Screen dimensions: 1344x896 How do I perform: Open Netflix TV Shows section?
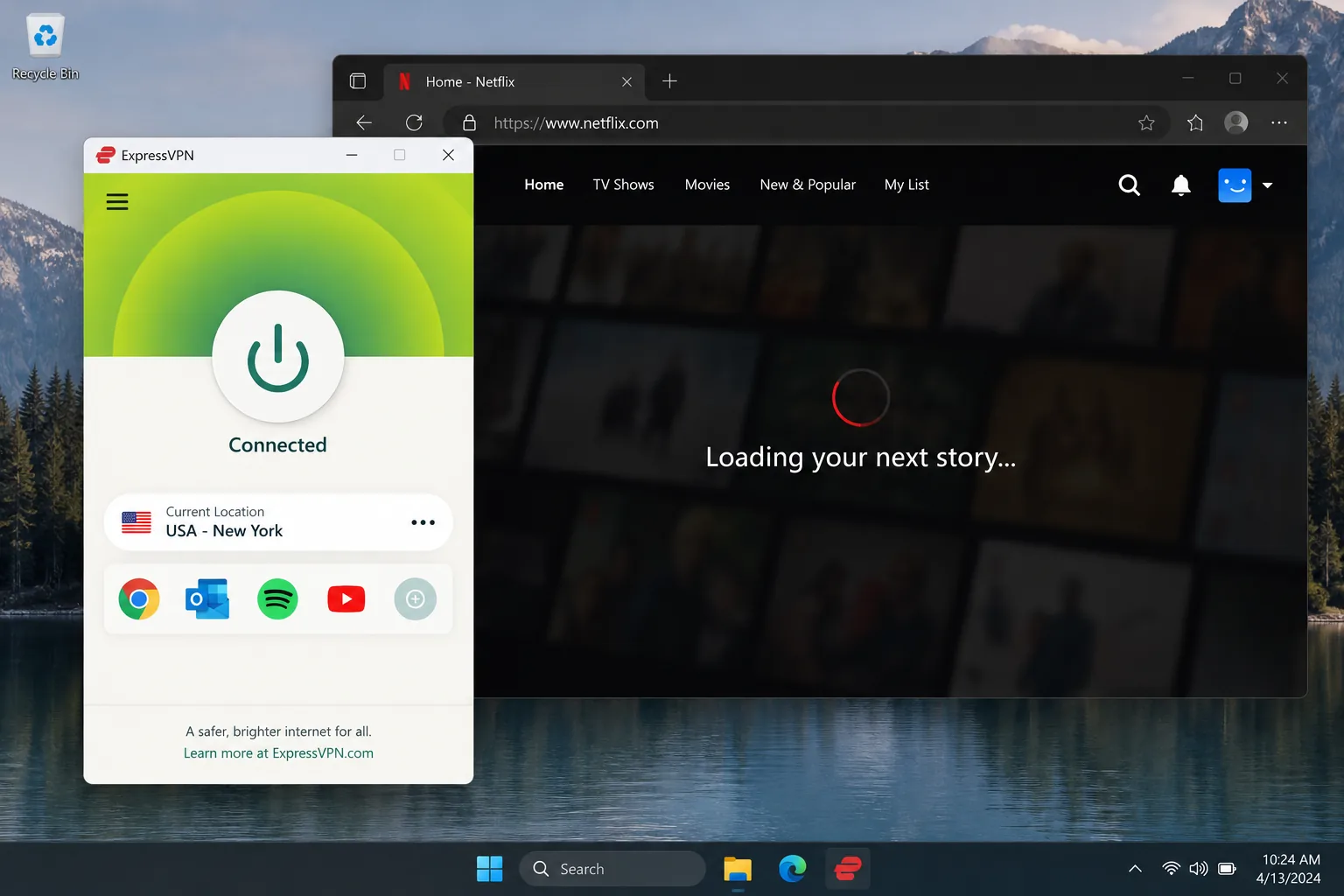624,185
